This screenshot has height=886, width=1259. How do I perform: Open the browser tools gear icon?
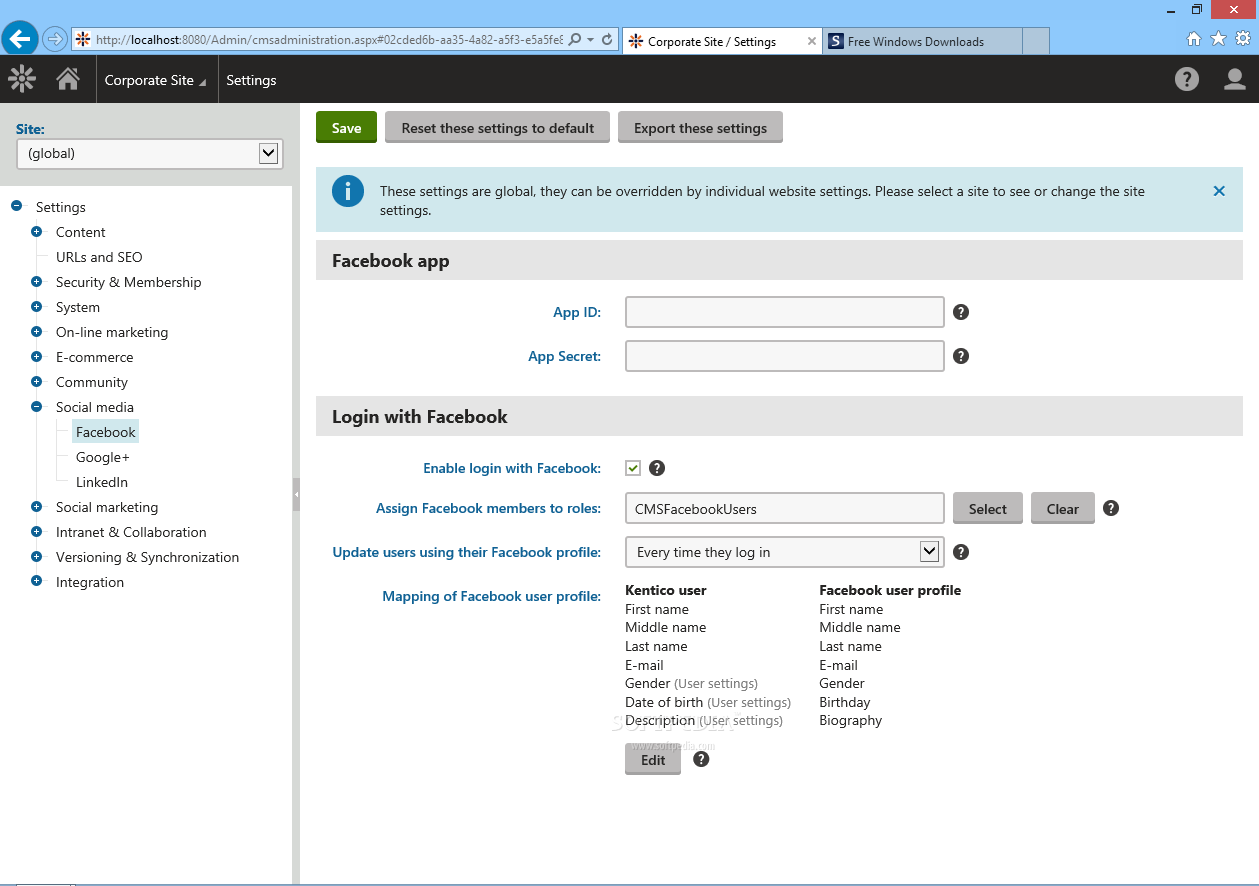pos(1243,39)
